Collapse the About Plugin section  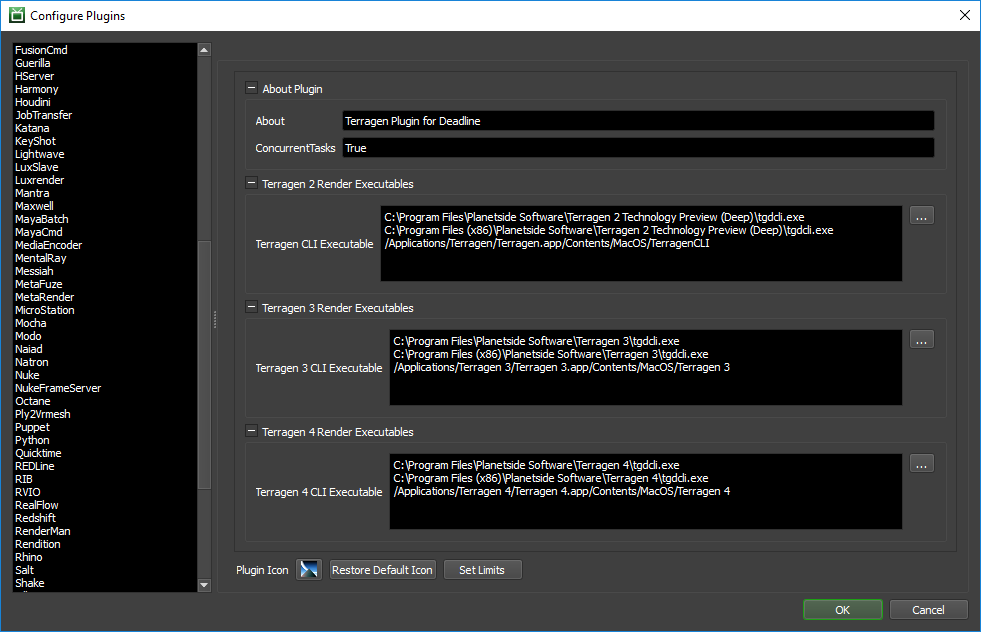click(252, 88)
